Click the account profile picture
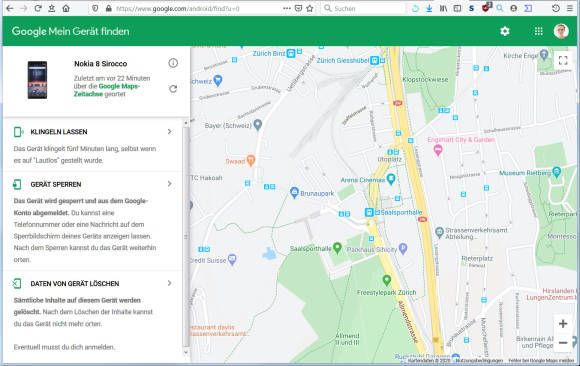Screen dimensions: 580x366 click(561, 31)
